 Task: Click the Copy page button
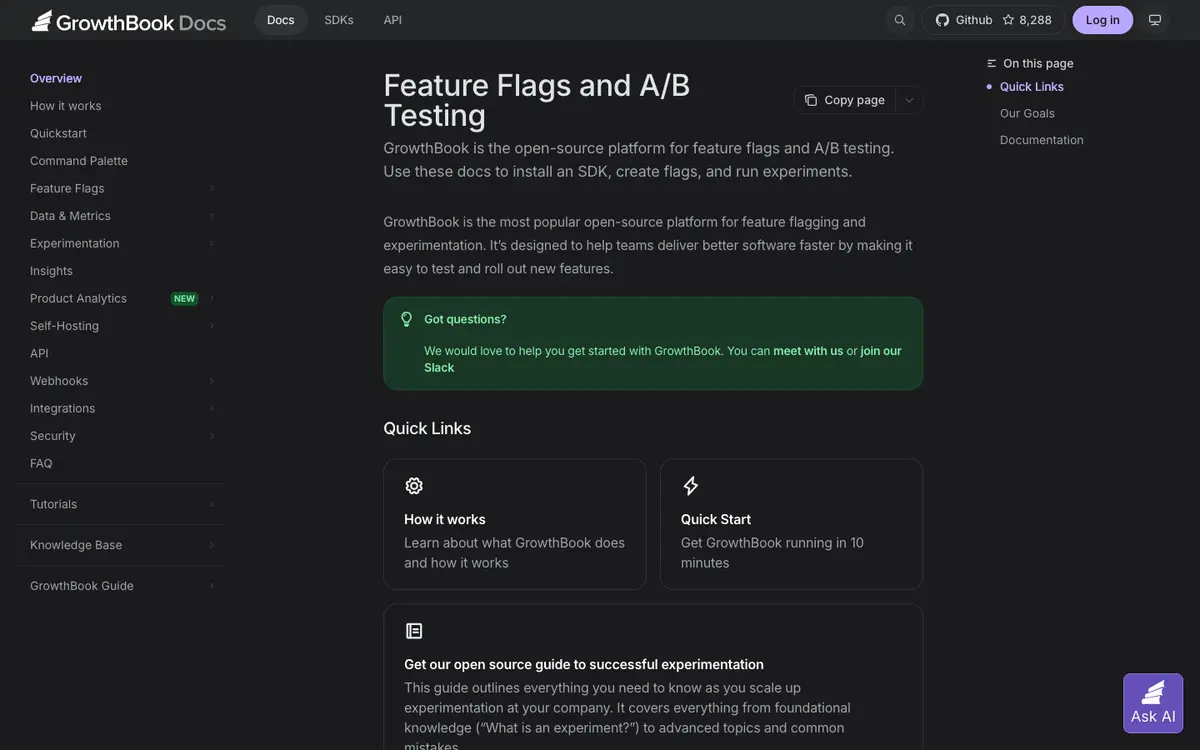point(845,100)
